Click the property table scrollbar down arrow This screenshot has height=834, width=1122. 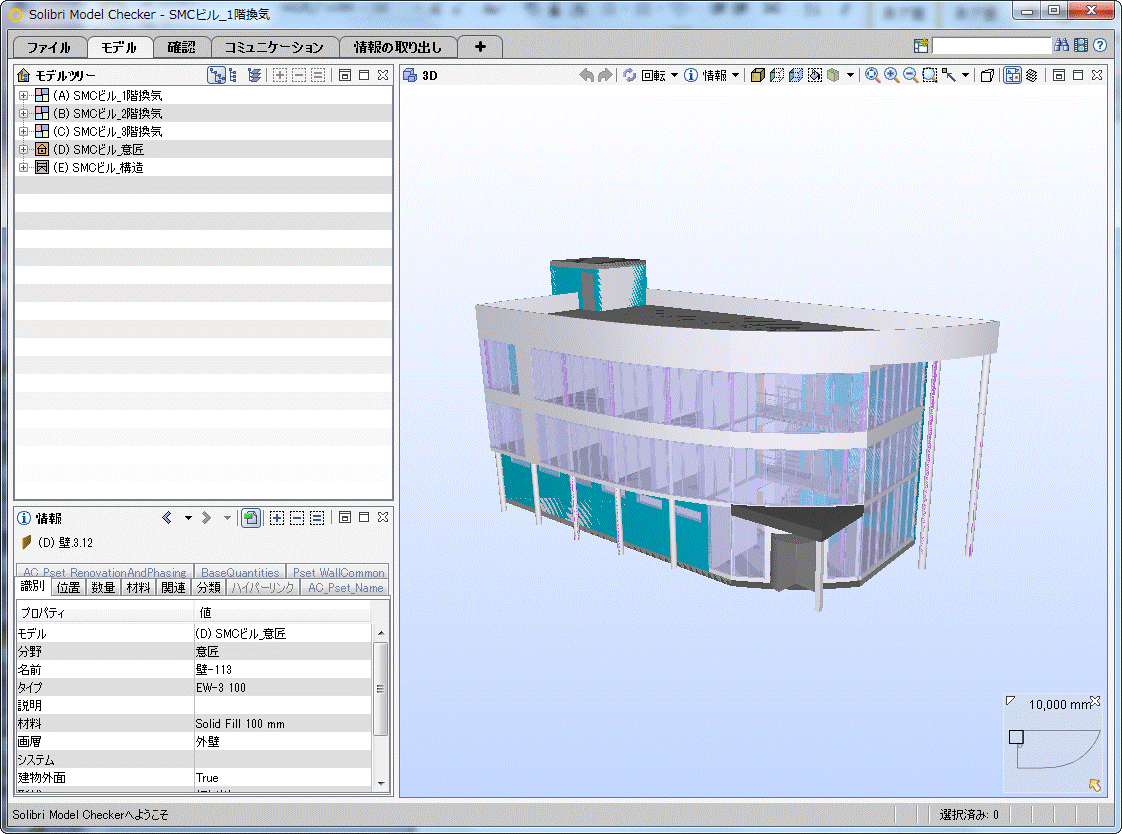381,783
